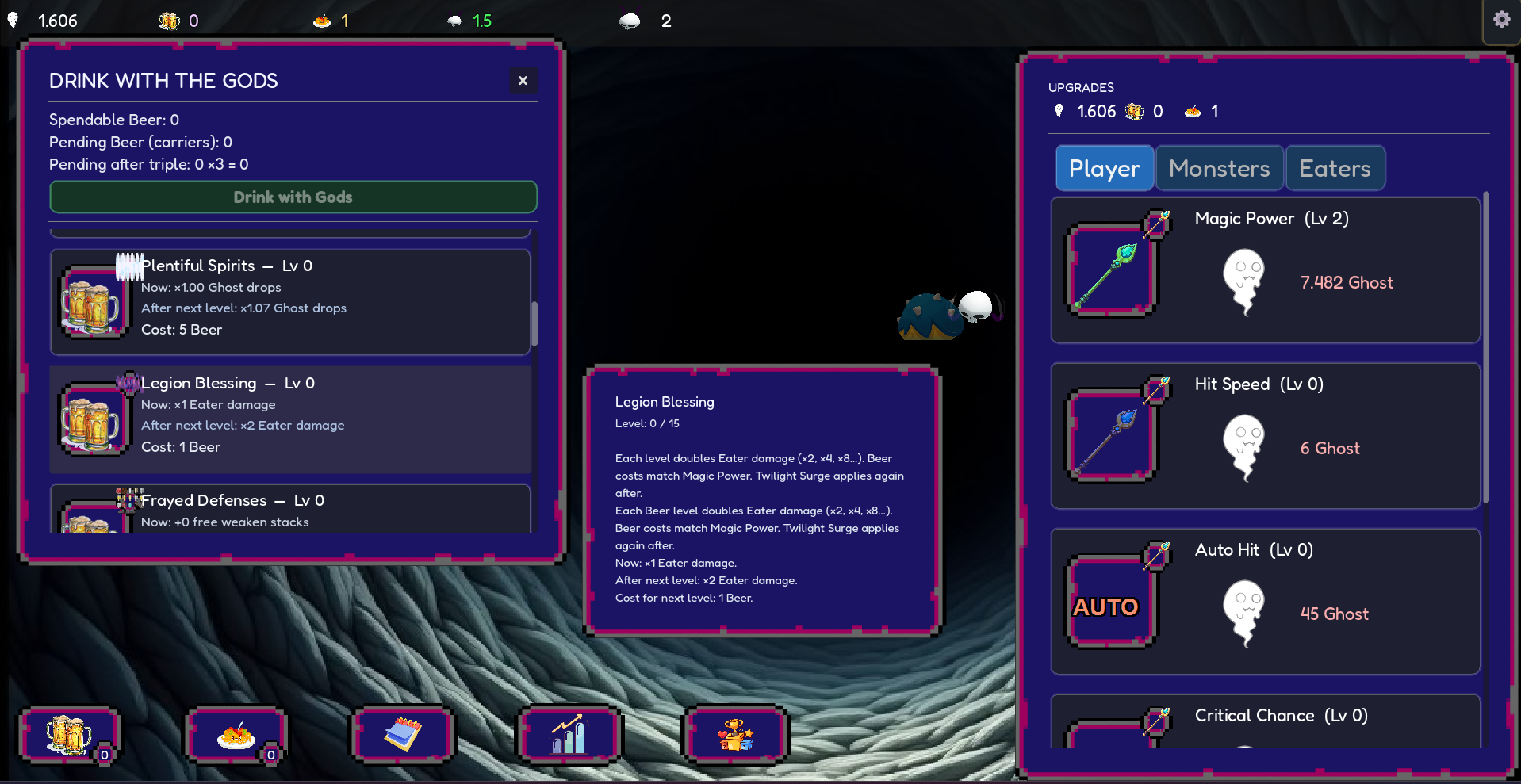The width and height of the screenshot is (1521, 784).
Task: Switch to the Monsters tab
Action: click(x=1220, y=168)
